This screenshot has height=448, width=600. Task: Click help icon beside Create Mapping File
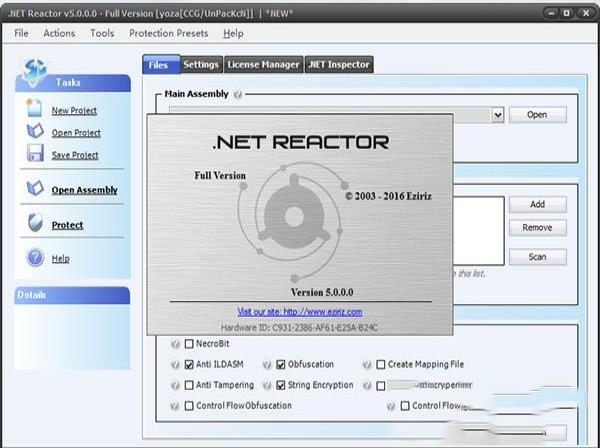pyautogui.click(x=367, y=364)
